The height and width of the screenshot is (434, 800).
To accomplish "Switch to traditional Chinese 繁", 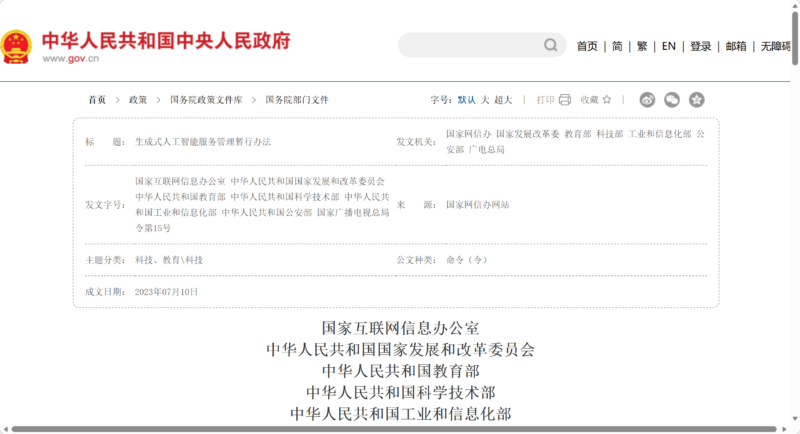I will [642, 46].
